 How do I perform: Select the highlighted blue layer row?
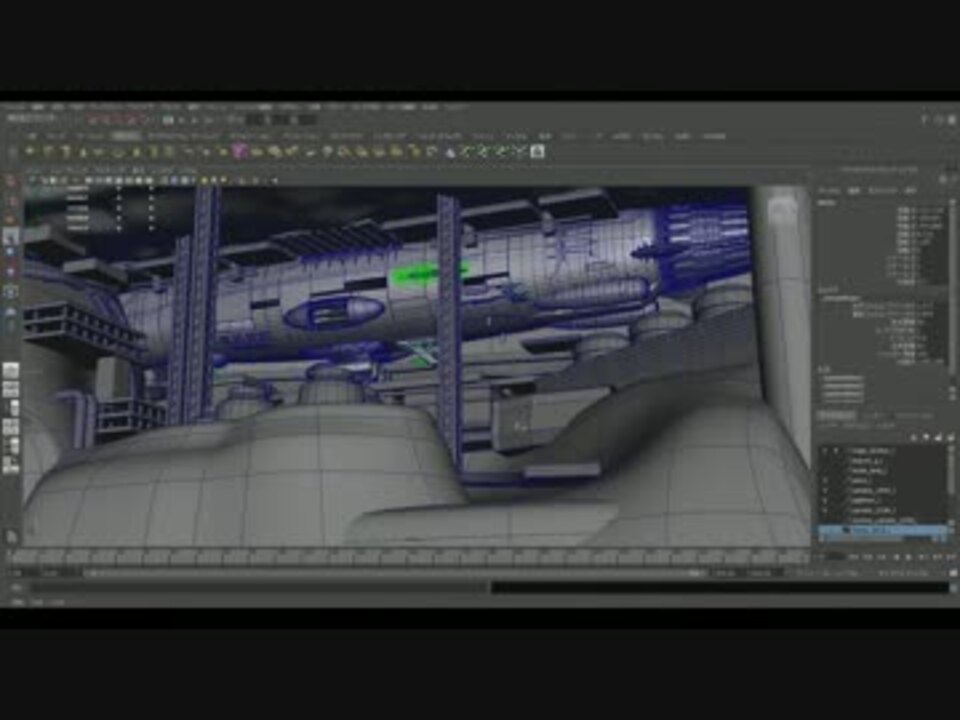point(882,530)
